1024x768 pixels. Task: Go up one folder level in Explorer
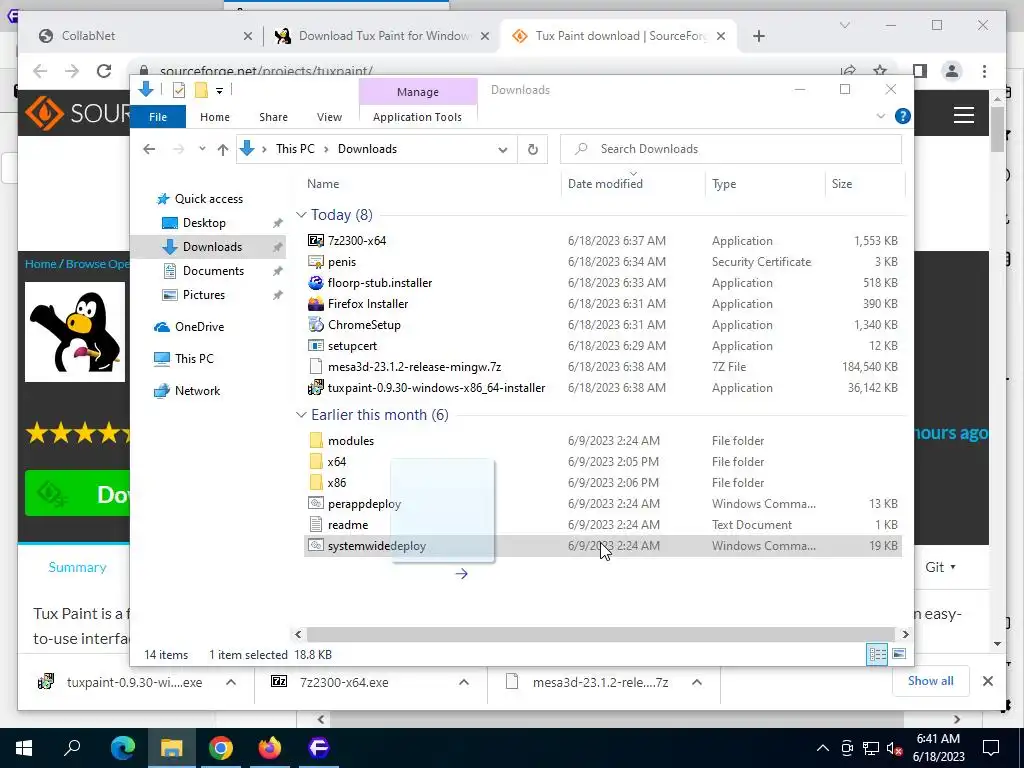click(223, 149)
